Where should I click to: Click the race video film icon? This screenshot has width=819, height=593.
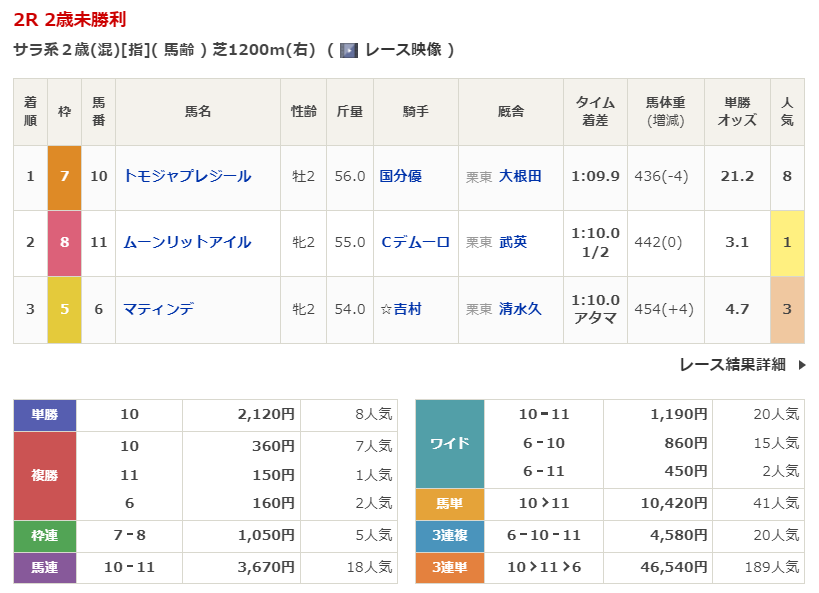tap(349, 50)
